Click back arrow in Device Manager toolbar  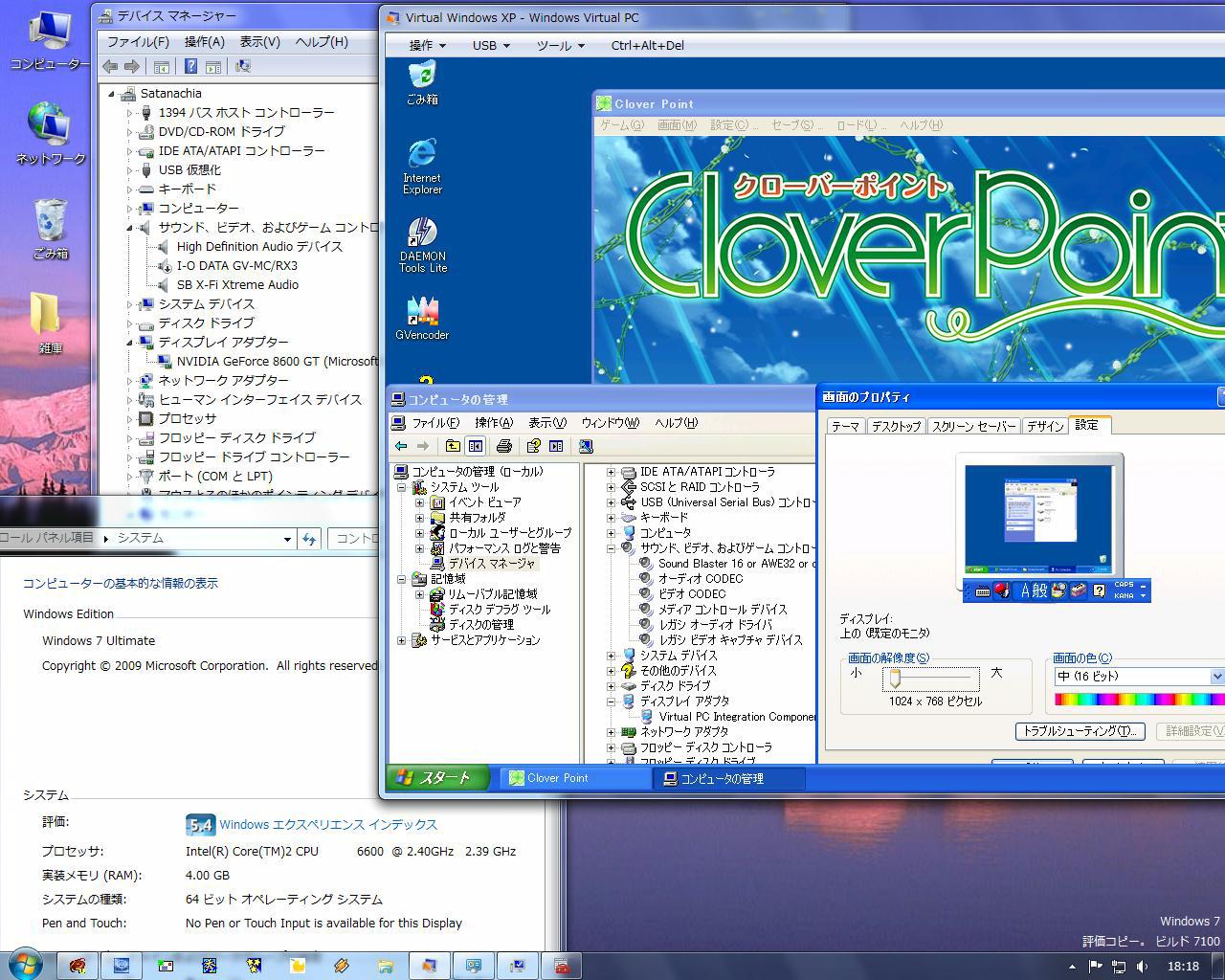110,66
